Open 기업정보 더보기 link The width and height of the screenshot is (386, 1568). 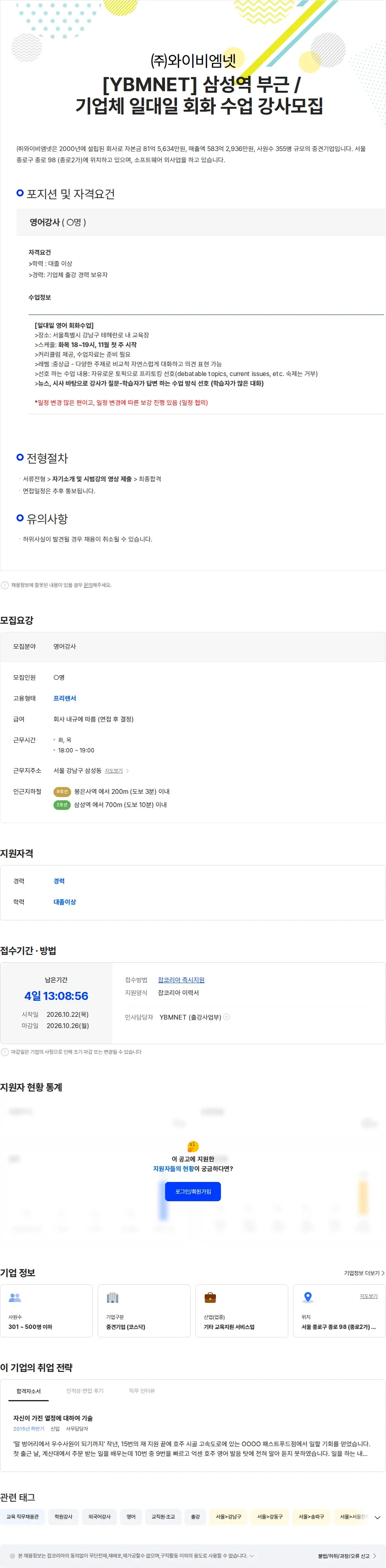(x=364, y=1273)
